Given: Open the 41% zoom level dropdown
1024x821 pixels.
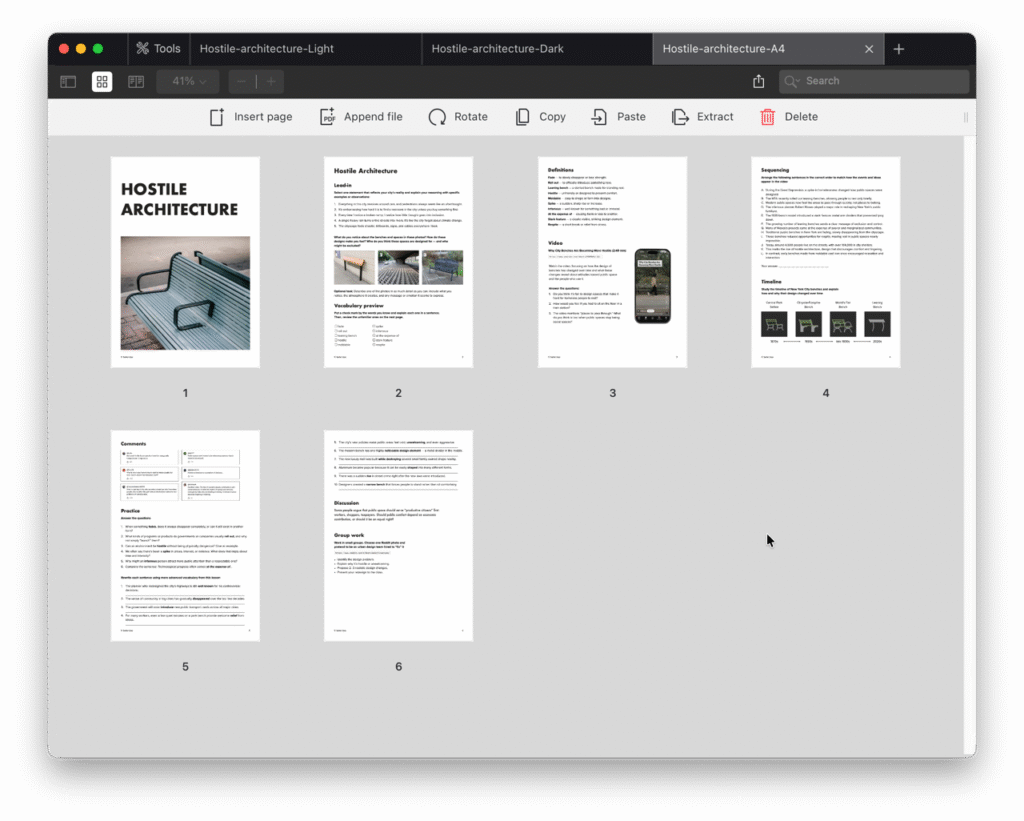Looking at the screenshot, I should click(x=186, y=81).
